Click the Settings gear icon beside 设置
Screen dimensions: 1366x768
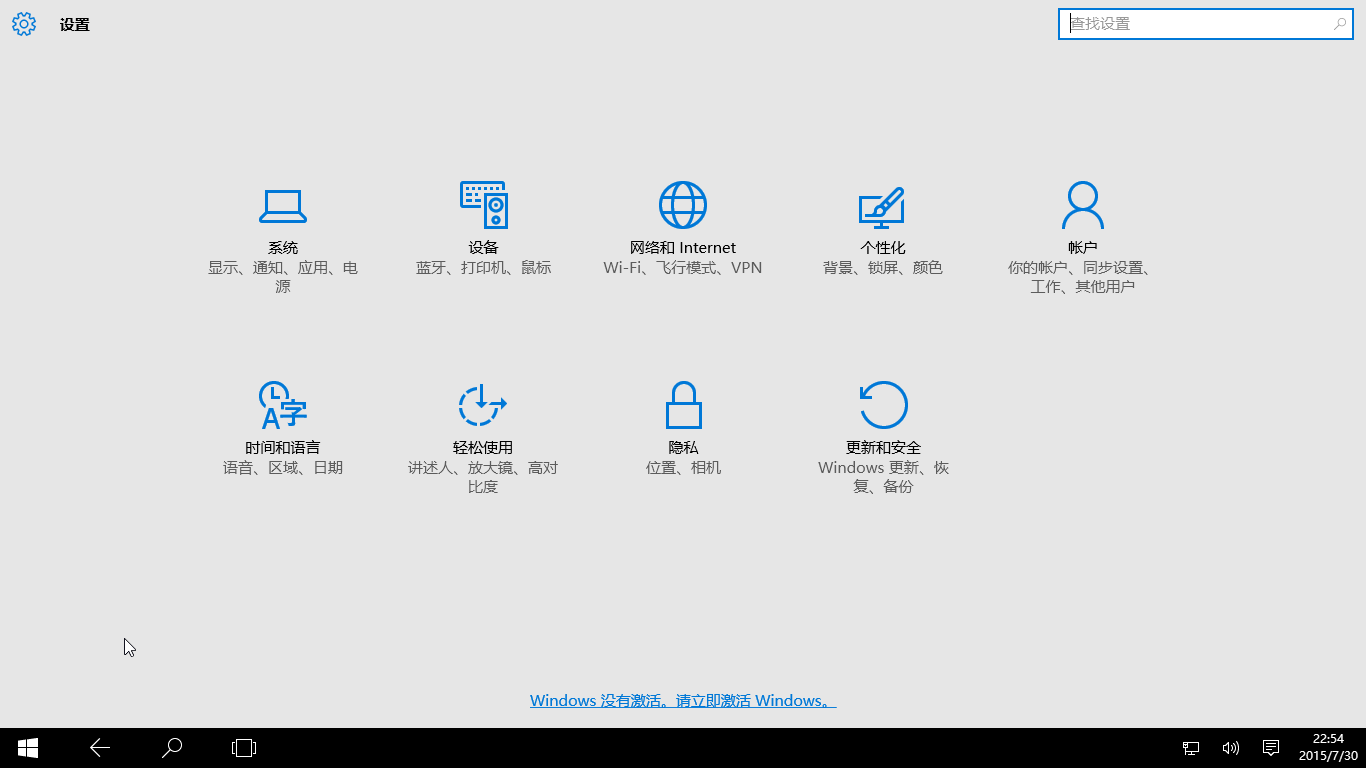point(24,25)
